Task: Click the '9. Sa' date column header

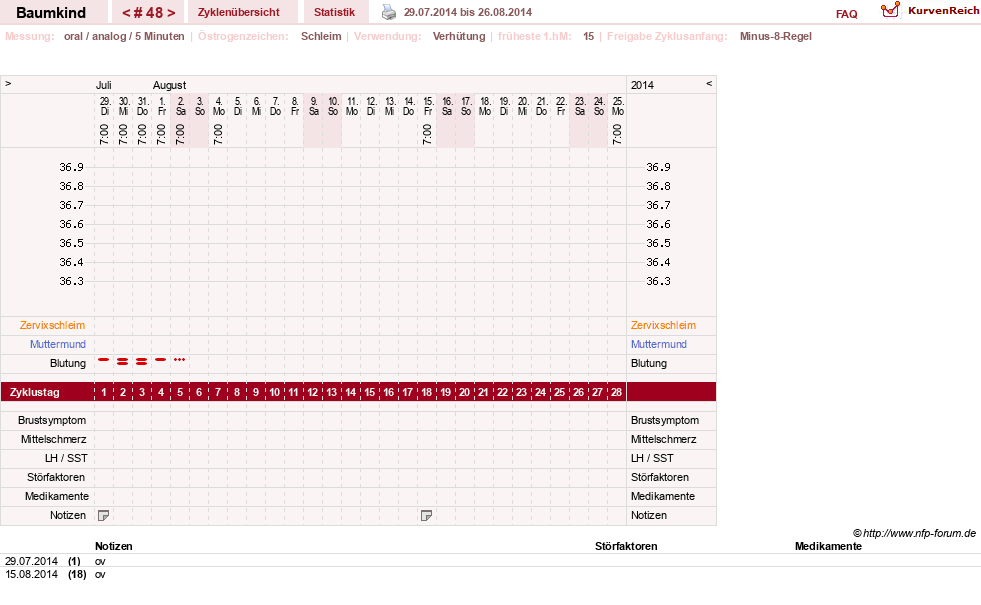Action: pyautogui.click(x=313, y=106)
